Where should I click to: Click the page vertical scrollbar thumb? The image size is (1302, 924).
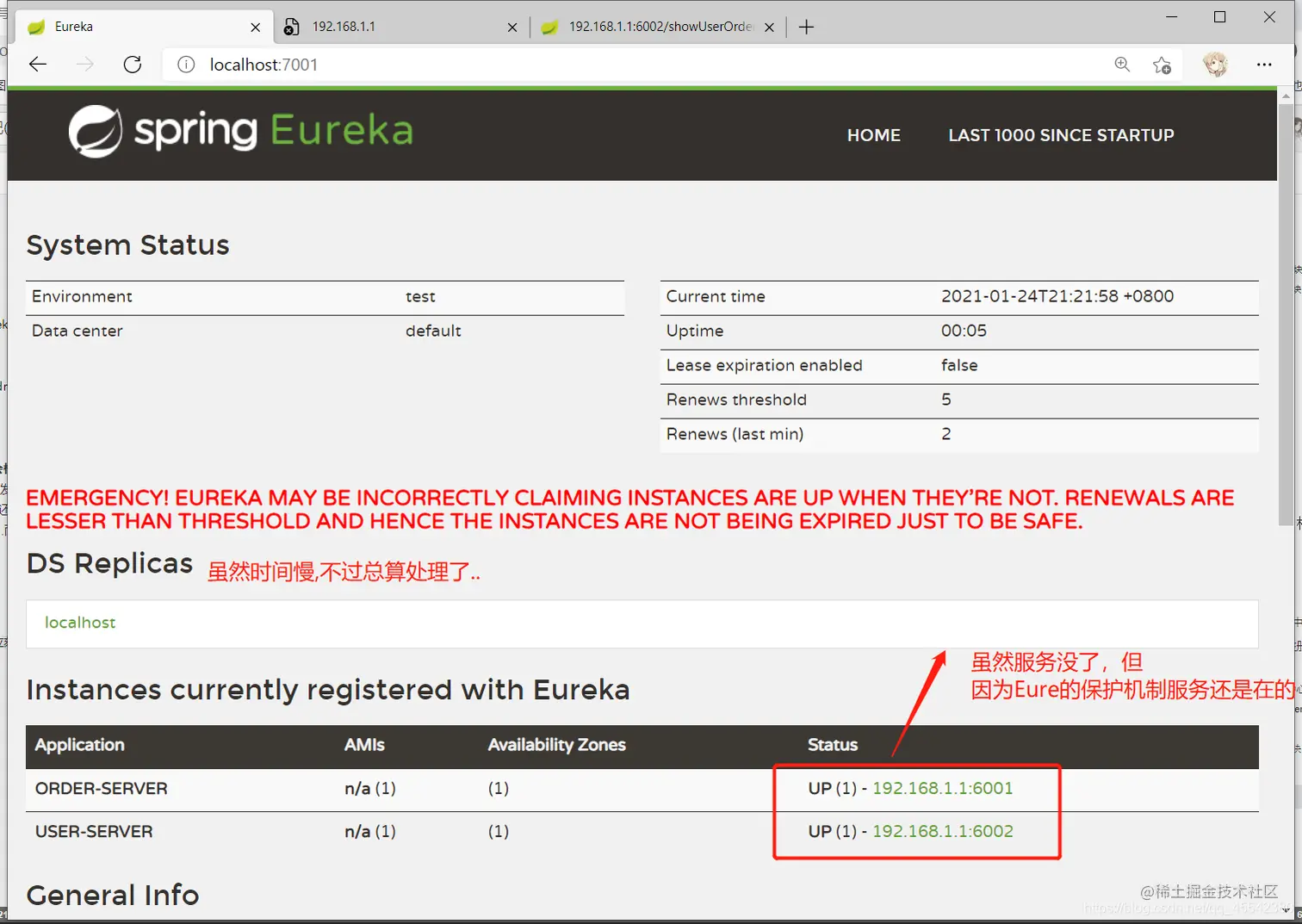tap(1286, 314)
